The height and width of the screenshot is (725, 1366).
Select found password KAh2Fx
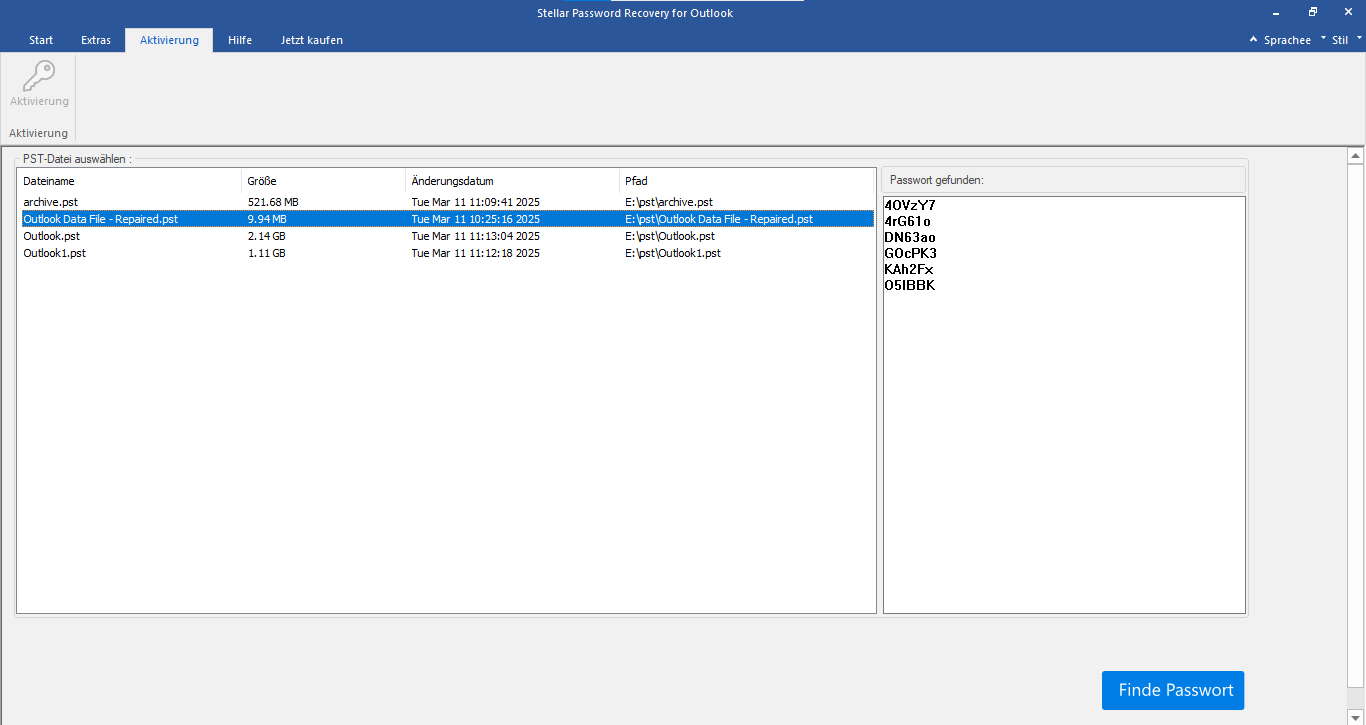tap(909, 269)
